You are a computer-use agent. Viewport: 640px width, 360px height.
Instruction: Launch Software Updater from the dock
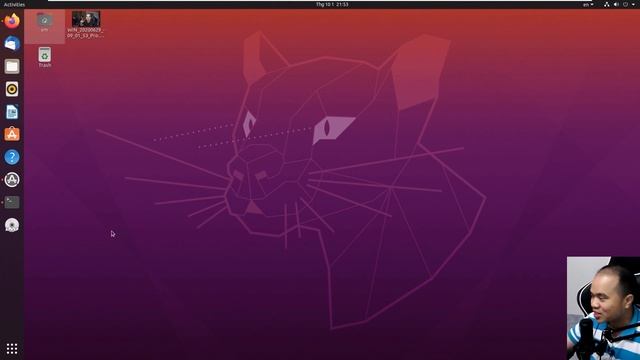12,180
